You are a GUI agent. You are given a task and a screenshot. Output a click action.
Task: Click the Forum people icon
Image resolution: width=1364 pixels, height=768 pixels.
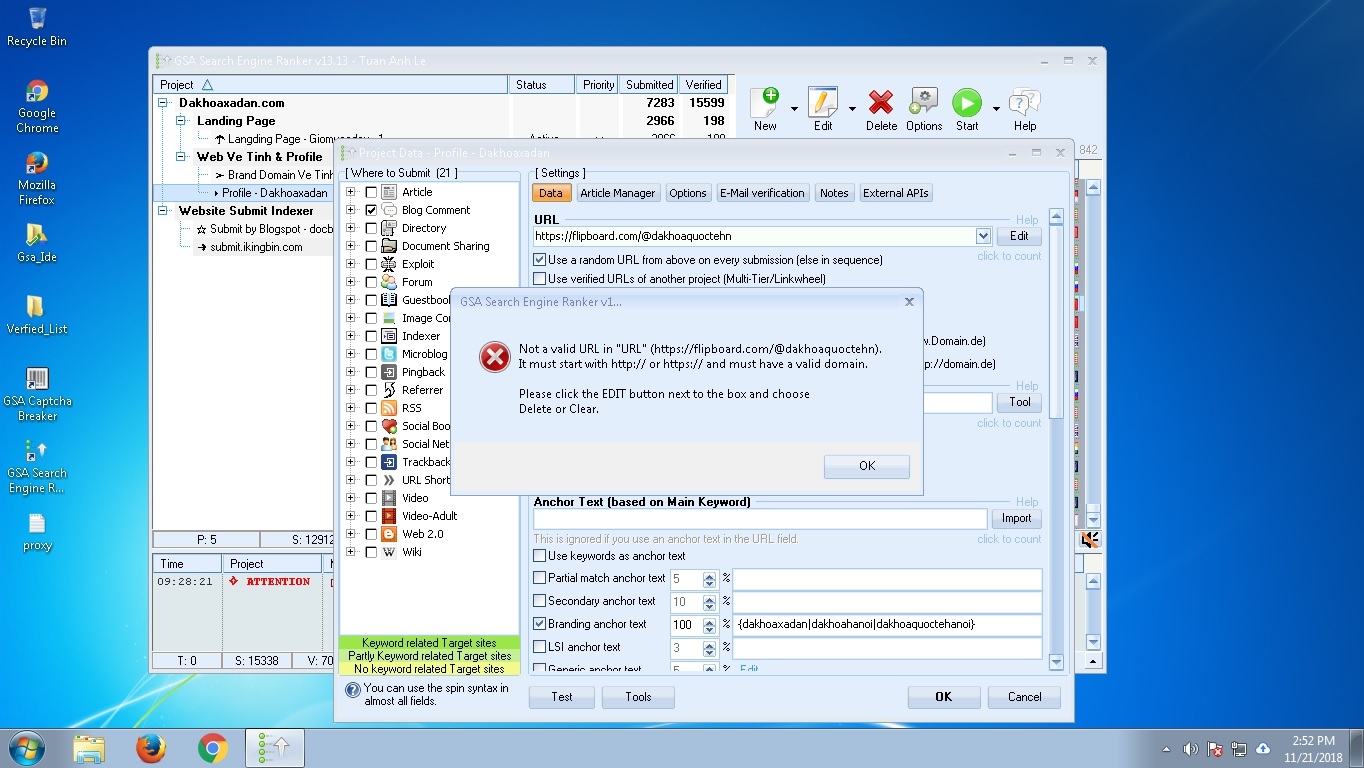pos(389,282)
